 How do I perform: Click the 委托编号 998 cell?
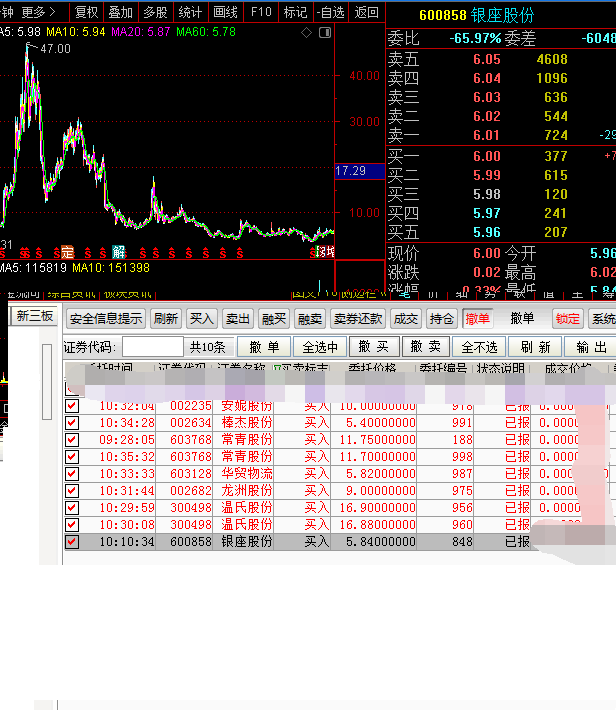coord(462,457)
